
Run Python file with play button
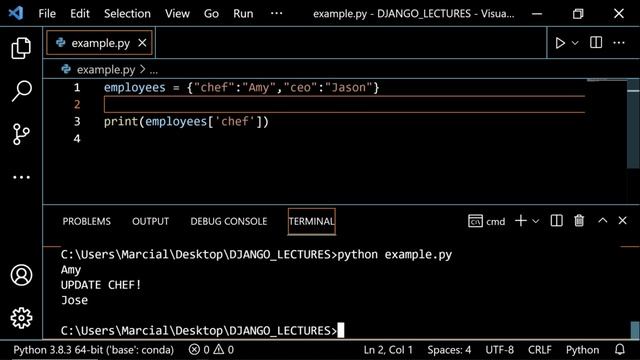(x=560, y=43)
